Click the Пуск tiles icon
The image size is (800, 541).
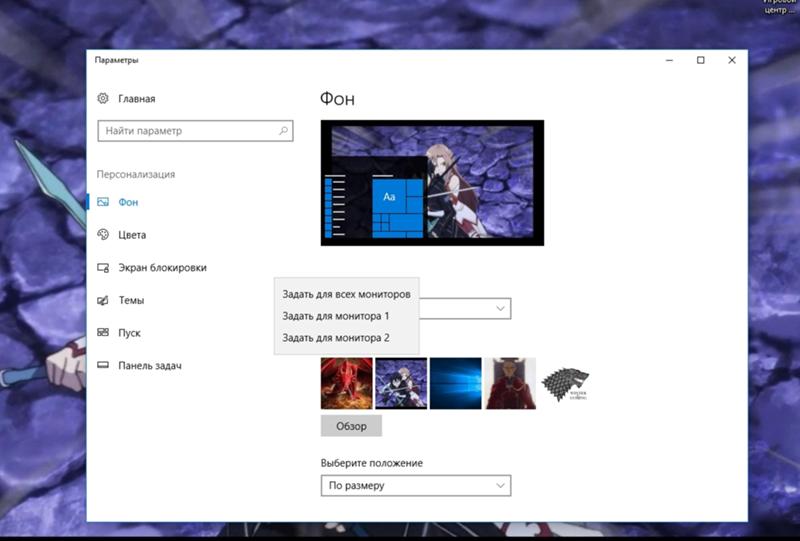click(x=103, y=332)
